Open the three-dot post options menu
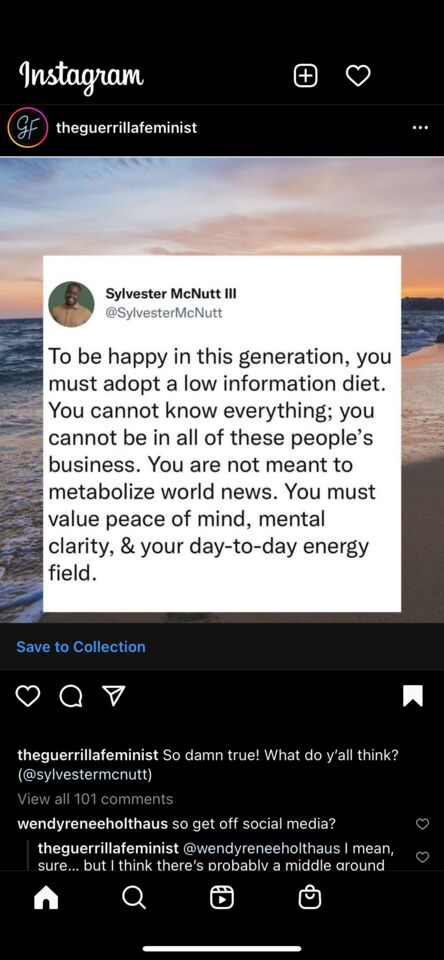The width and height of the screenshot is (444, 960). (420, 128)
